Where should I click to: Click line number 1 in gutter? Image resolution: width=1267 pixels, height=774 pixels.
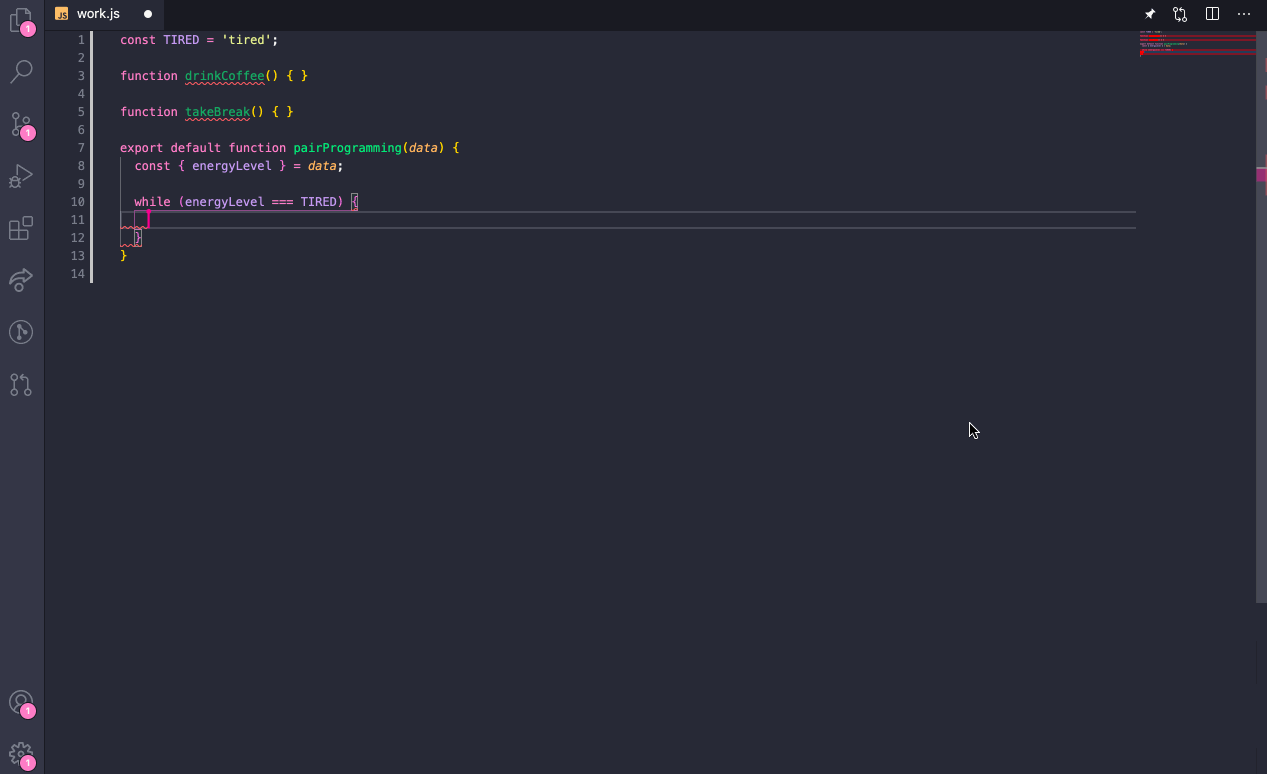click(81, 40)
